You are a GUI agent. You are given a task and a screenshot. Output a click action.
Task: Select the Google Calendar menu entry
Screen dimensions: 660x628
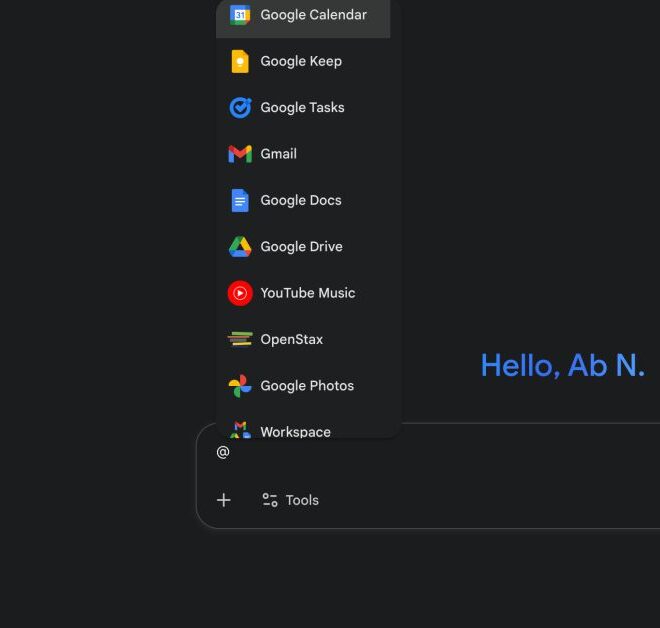[x=303, y=17]
